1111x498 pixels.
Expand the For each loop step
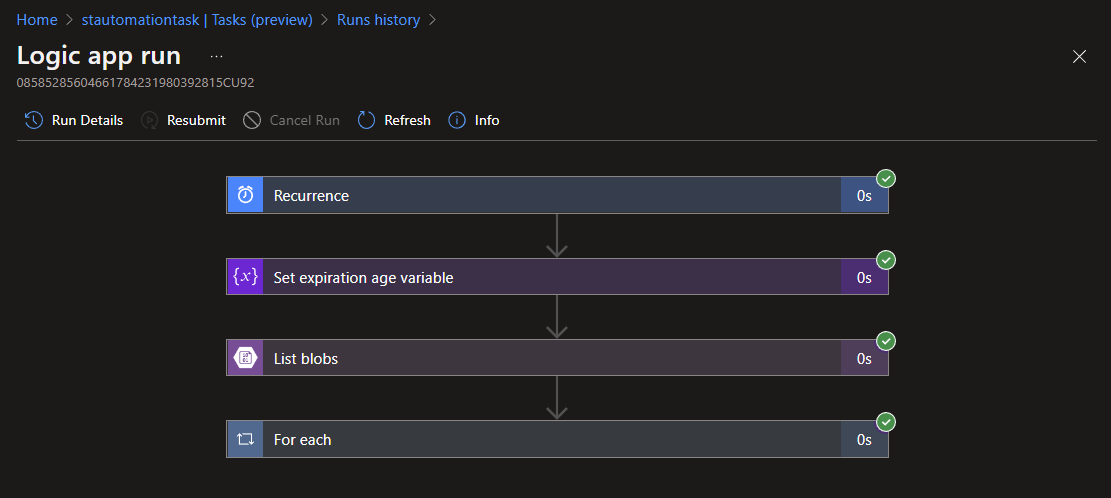550,439
